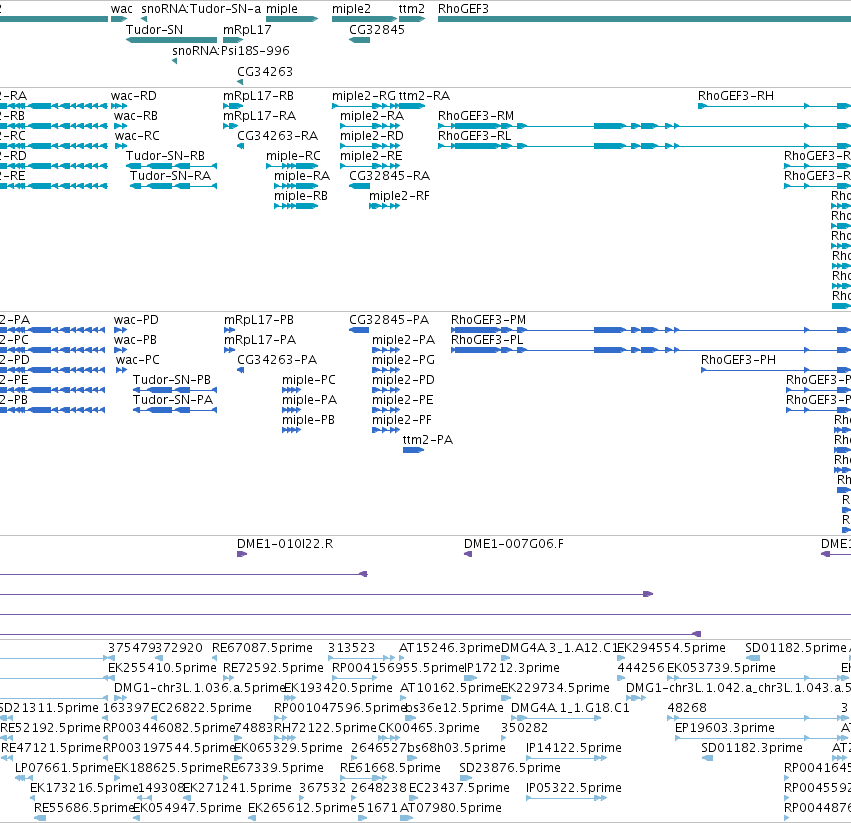Select the SD01182.3prime EST label
Image resolution: width=851 pixels, height=823 pixels.
pyautogui.click(x=752, y=748)
